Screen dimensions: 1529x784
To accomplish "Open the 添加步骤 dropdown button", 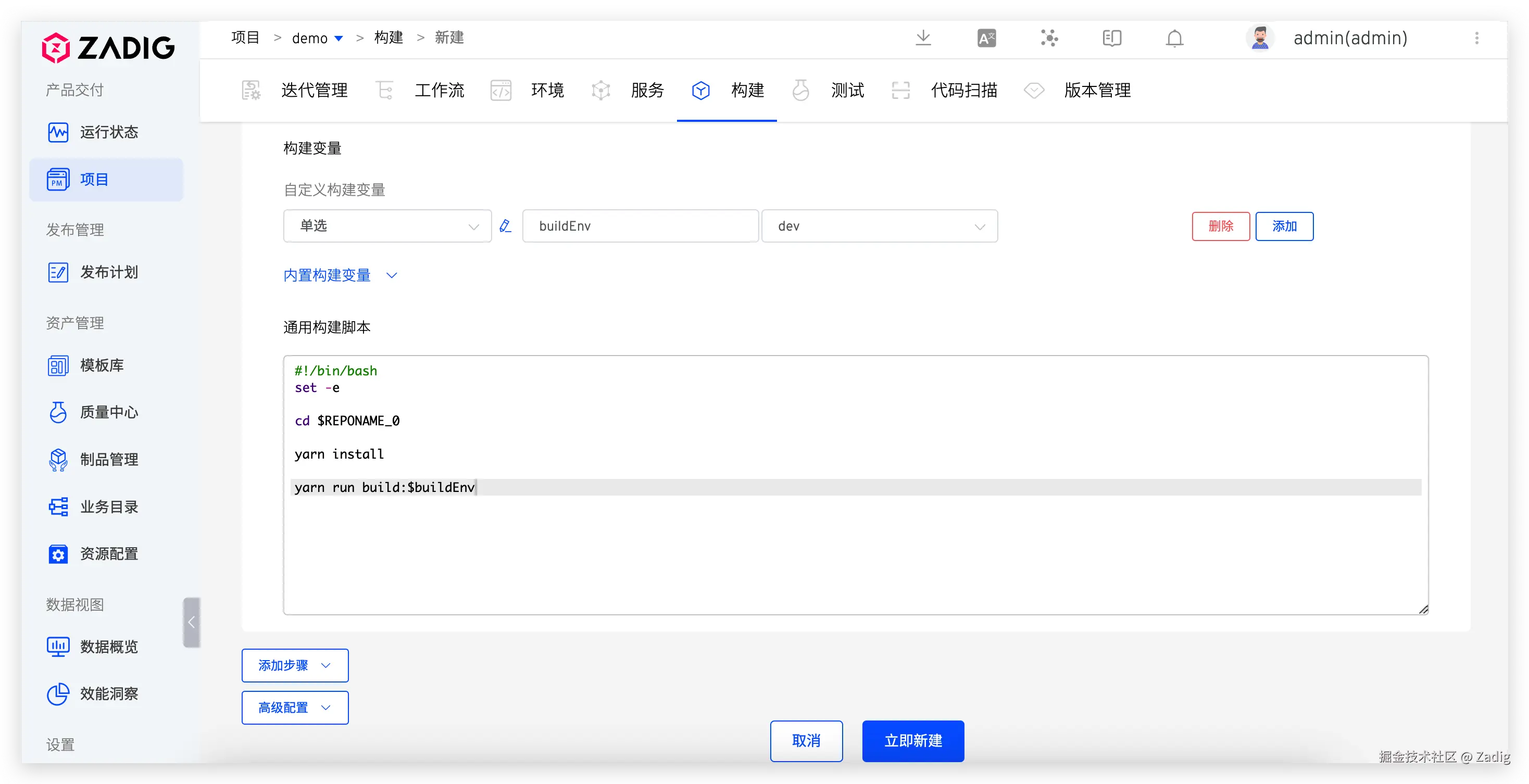I will click(295, 665).
